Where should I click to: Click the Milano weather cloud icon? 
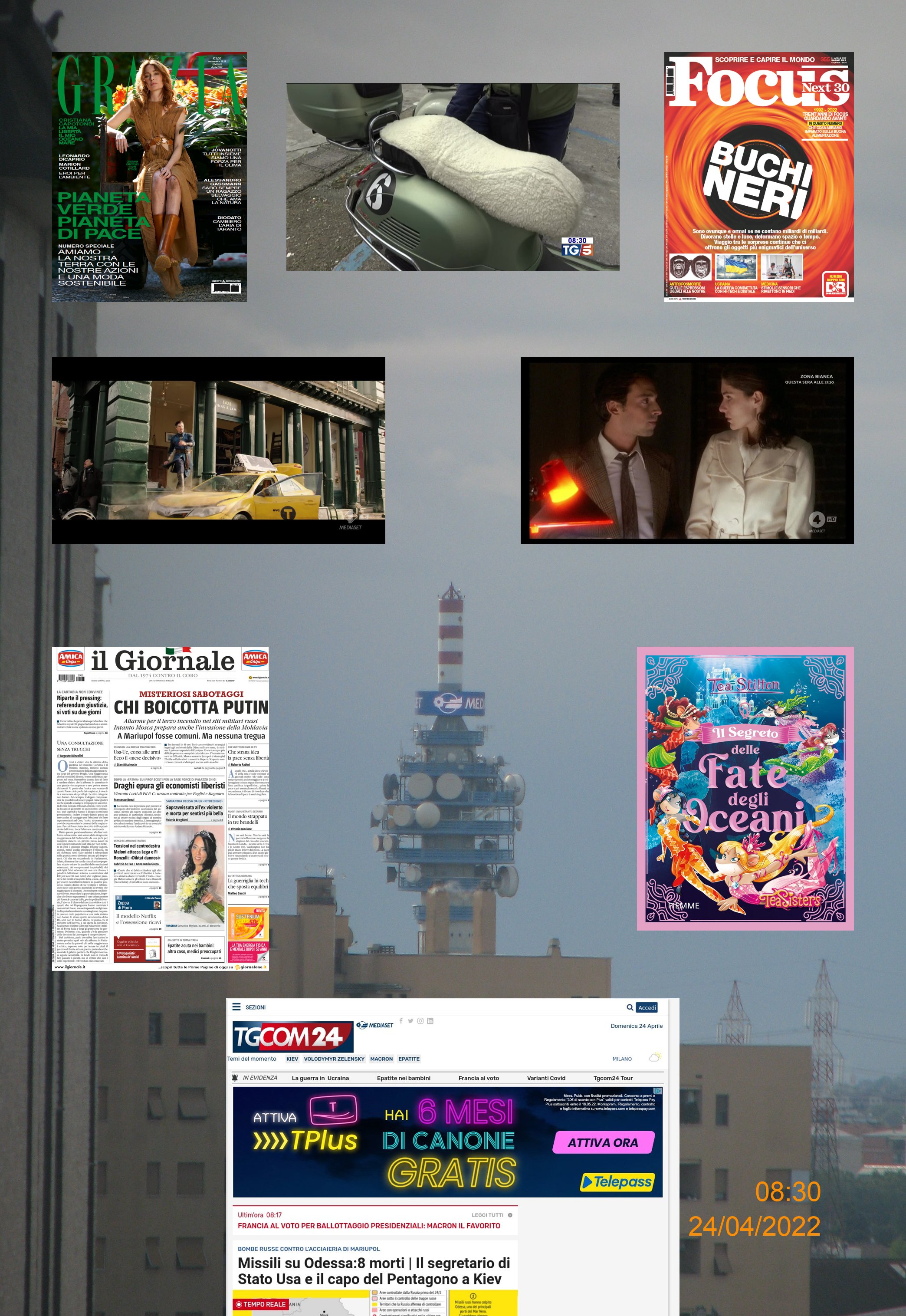654,1057
